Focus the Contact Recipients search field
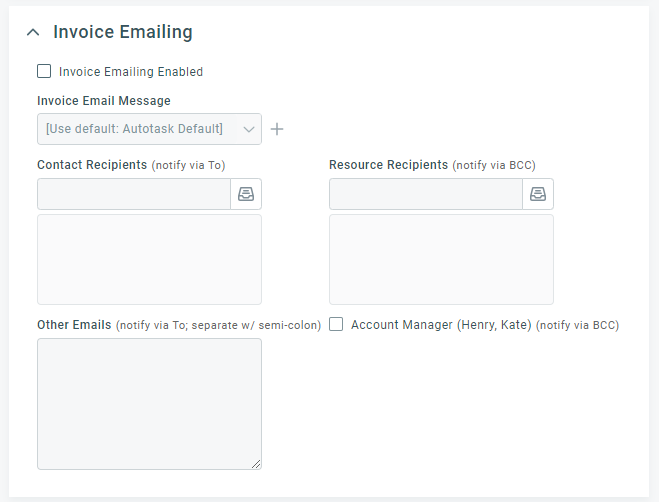The image size is (659, 502). point(134,194)
